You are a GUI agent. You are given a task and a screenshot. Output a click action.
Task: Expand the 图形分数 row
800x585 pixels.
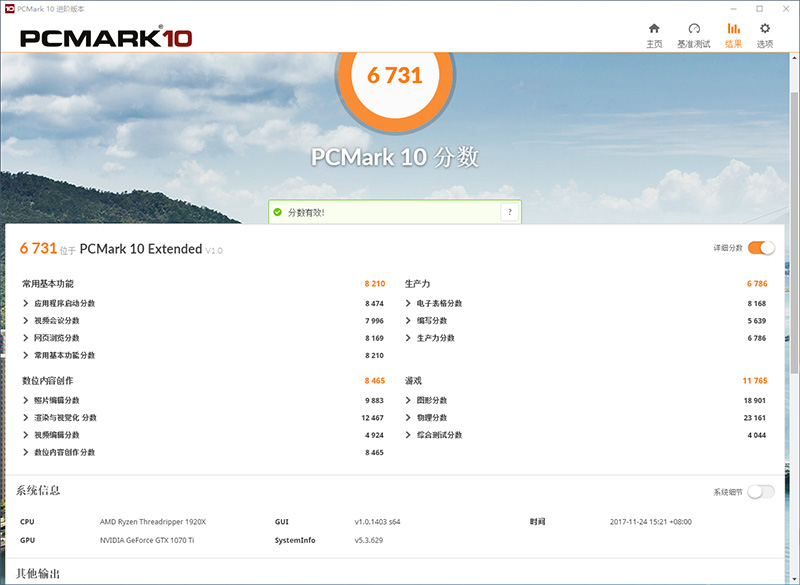408,400
